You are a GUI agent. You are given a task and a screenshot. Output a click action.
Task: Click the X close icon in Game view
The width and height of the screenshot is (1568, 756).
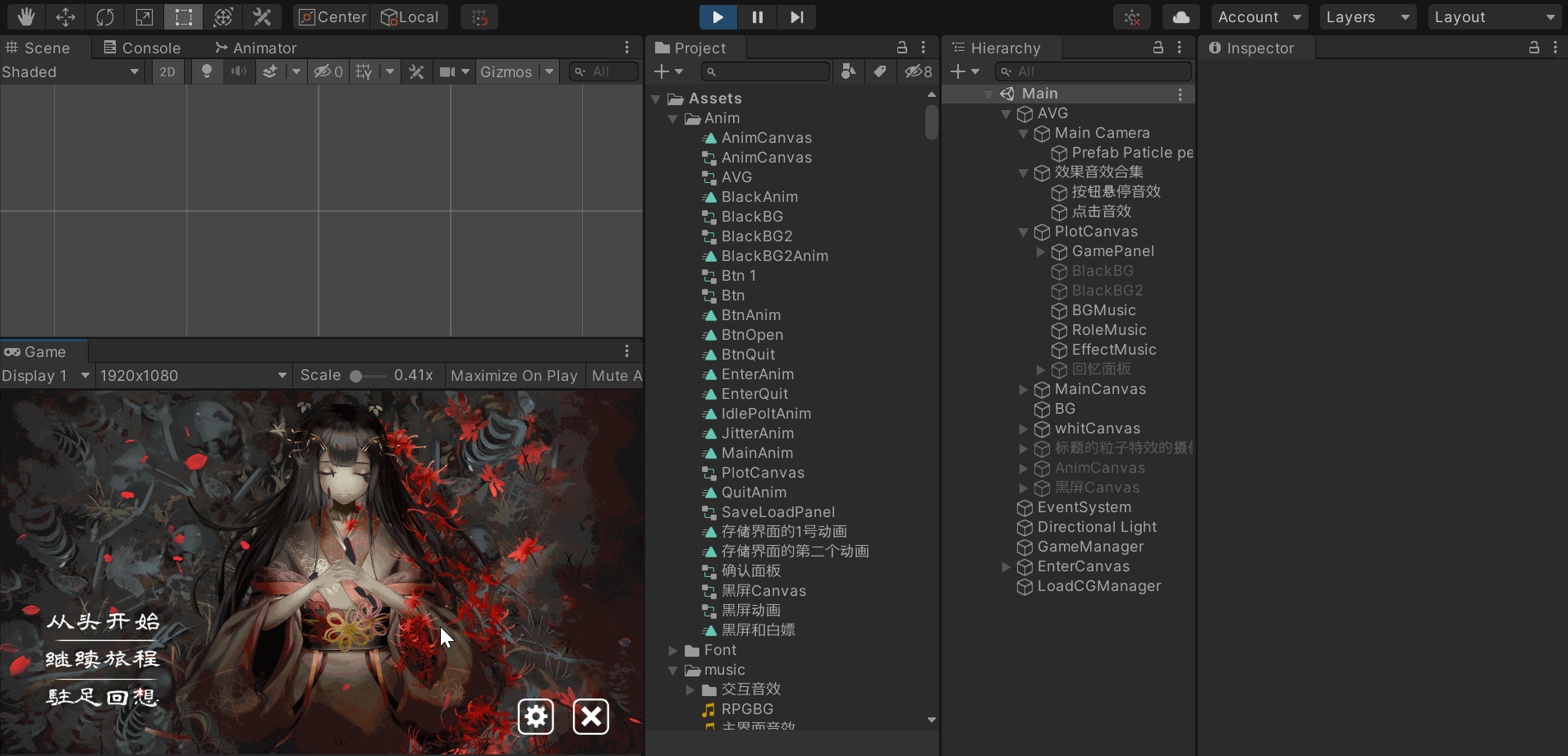tap(591, 717)
